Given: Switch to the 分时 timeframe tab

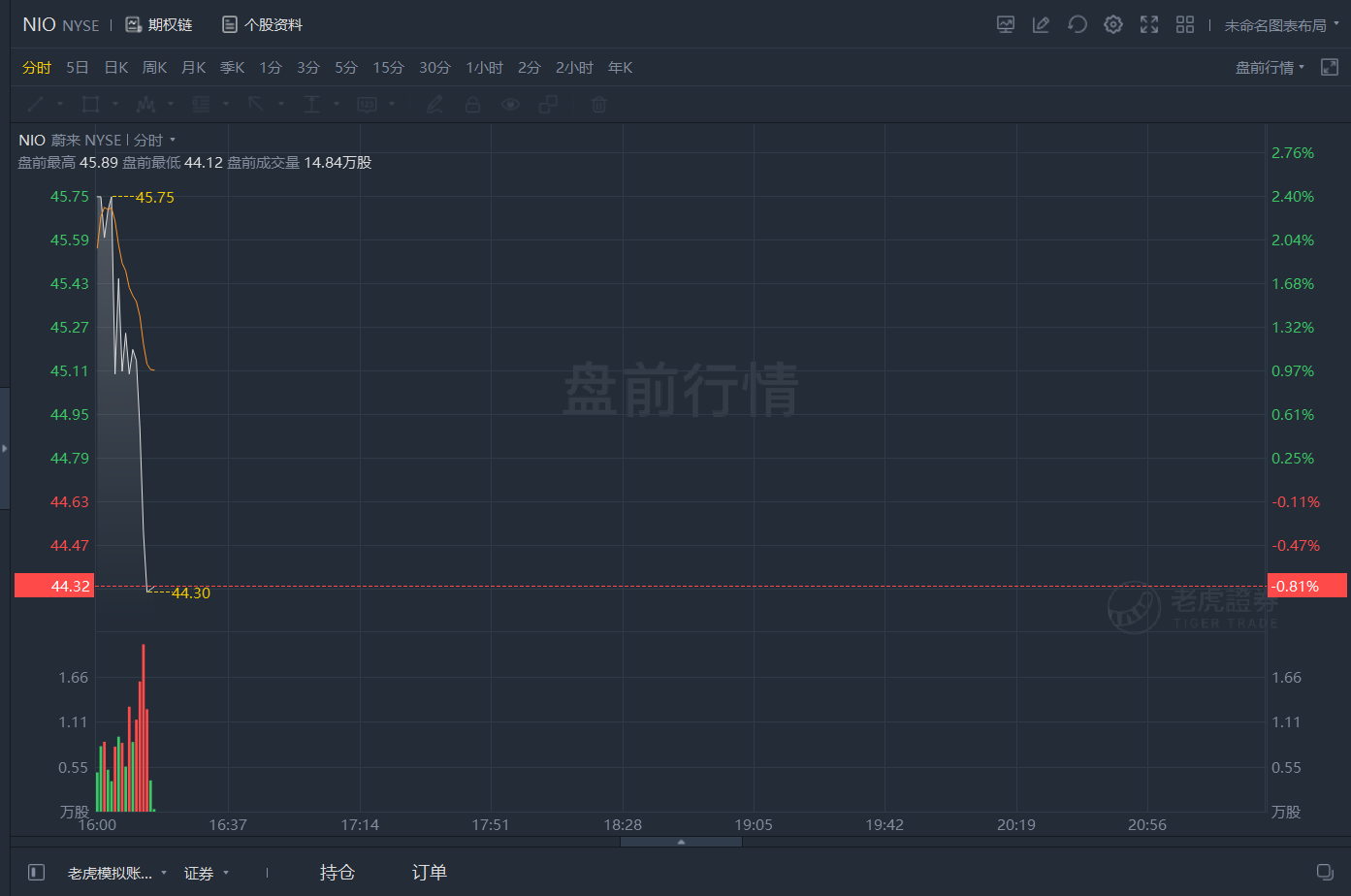Looking at the screenshot, I should click(x=37, y=67).
